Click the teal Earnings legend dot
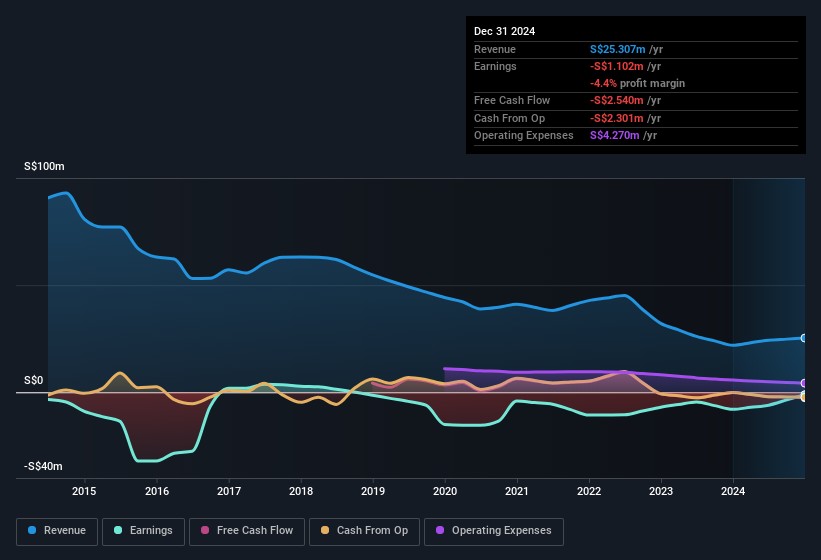The width and height of the screenshot is (821, 560). point(119,531)
